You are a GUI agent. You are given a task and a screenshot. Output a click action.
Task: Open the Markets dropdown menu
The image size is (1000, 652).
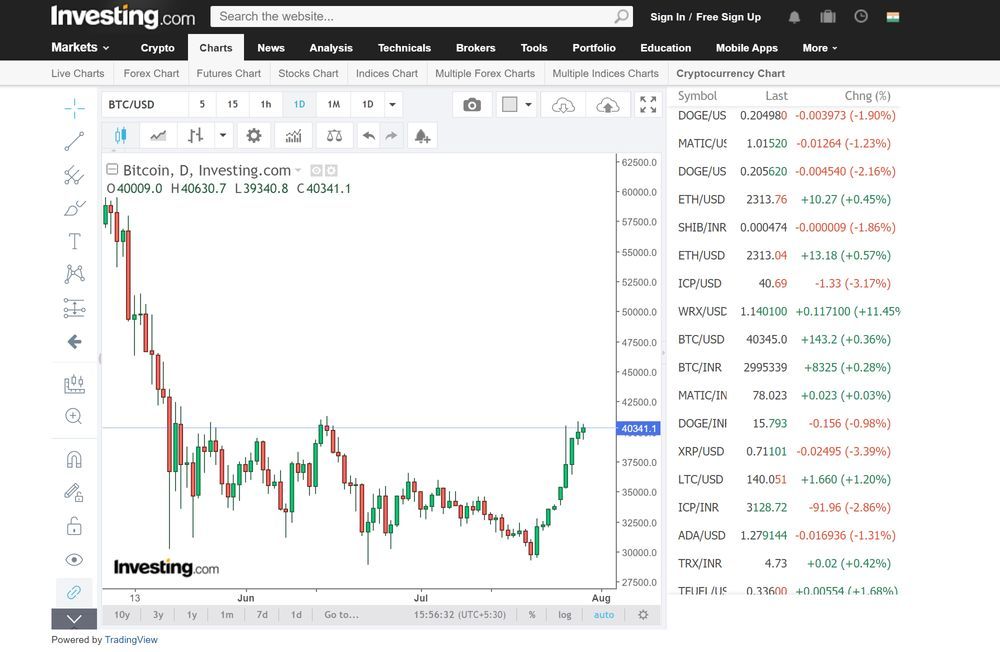(x=80, y=47)
